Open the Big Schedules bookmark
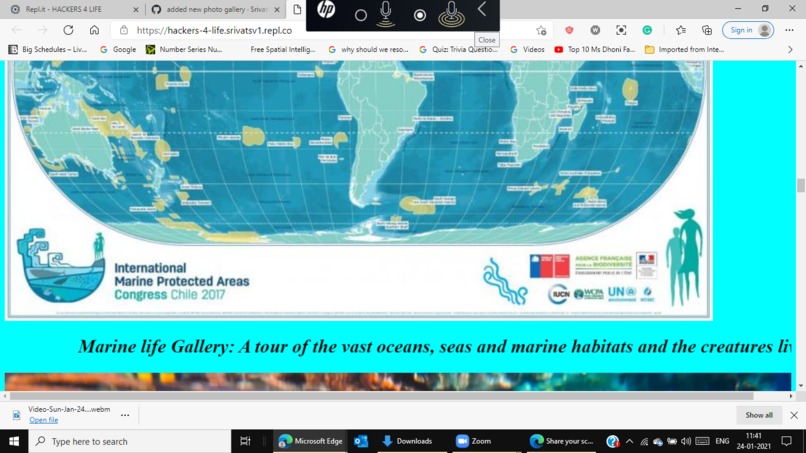Image resolution: width=806 pixels, height=453 pixels. click(x=48, y=49)
